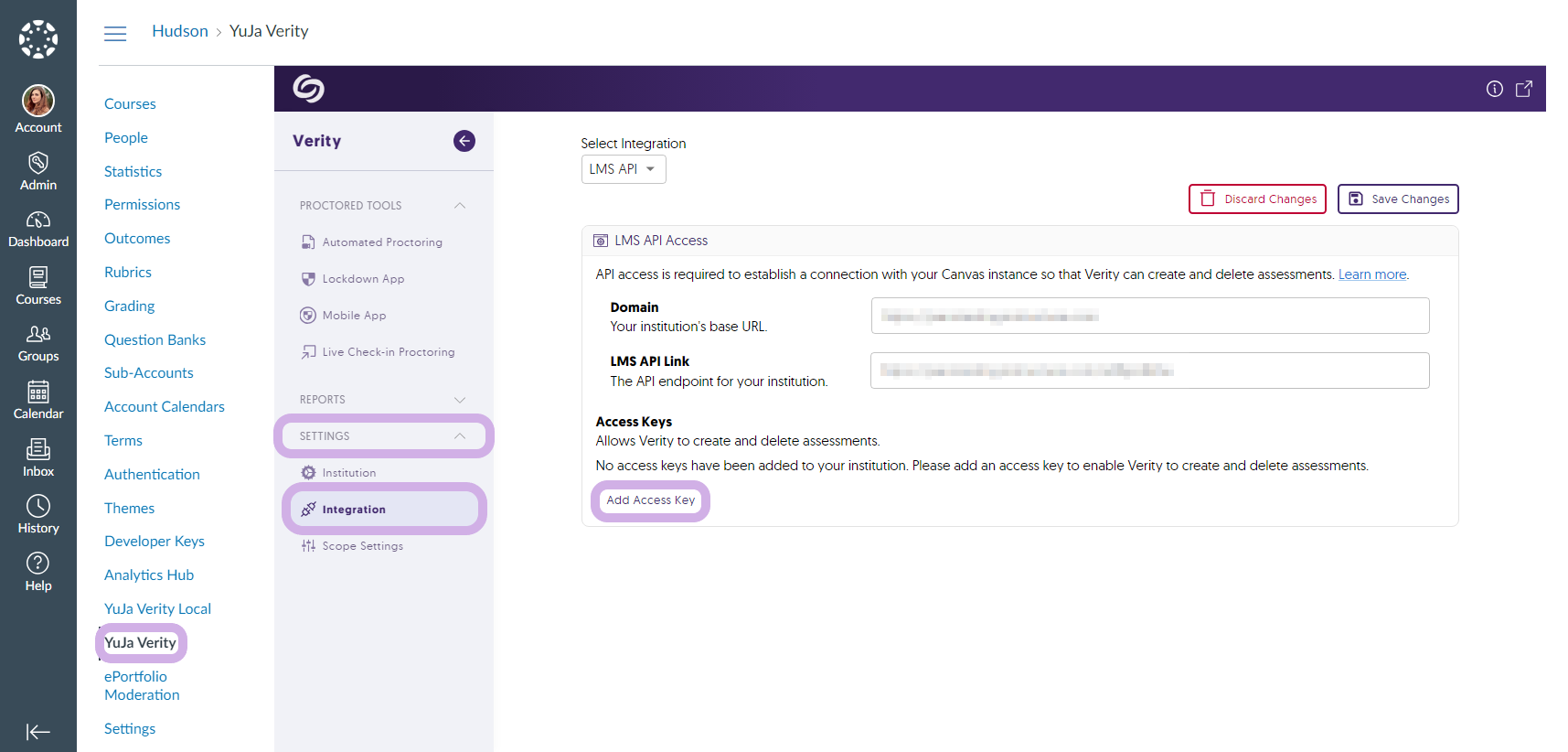
Task: Open Rubrics in account menu
Action: point(128,273)
